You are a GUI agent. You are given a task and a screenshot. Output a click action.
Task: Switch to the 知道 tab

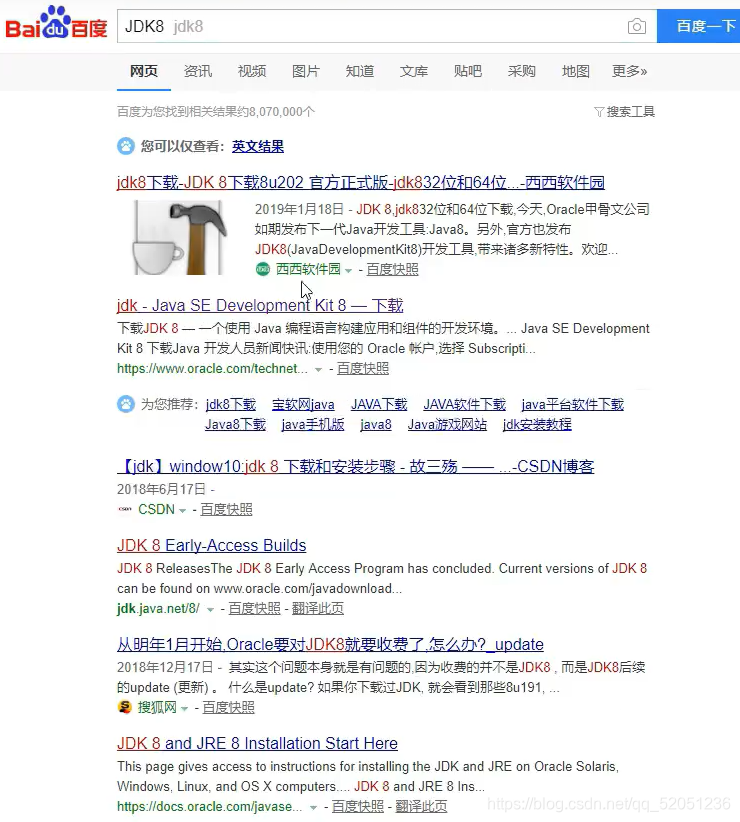(360, 71)
